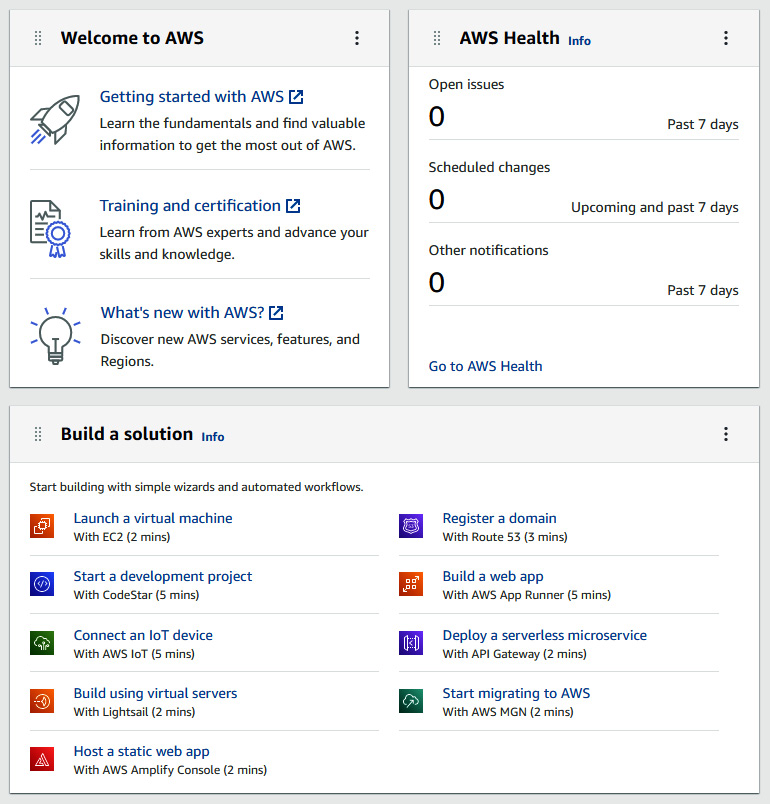Click the CodeStar icon for development project

point(42,584)
